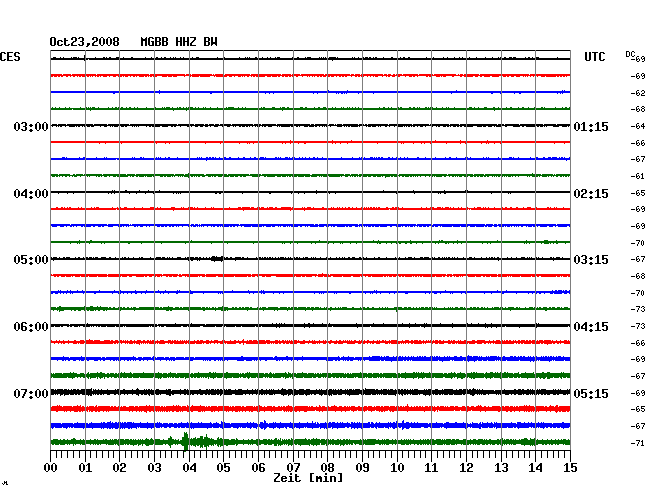The image size is (650, 494).
Task: Click minute 15 on the time axis
Action: [x=570, y=468]
